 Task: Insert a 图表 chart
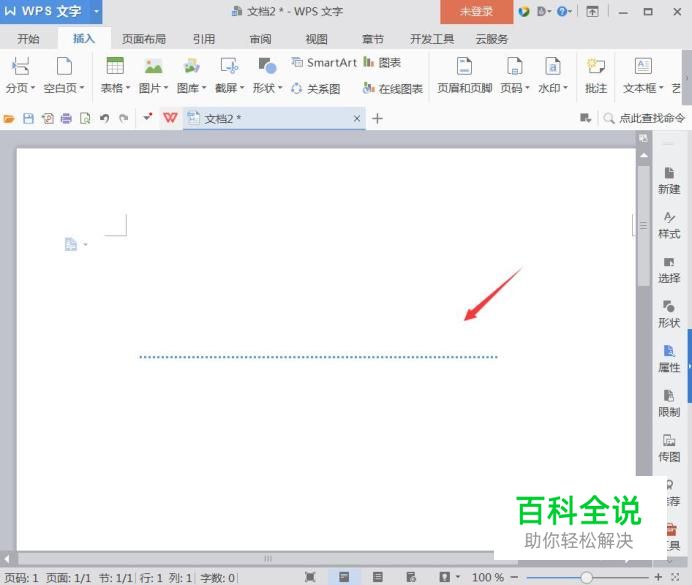pos(382,63)
